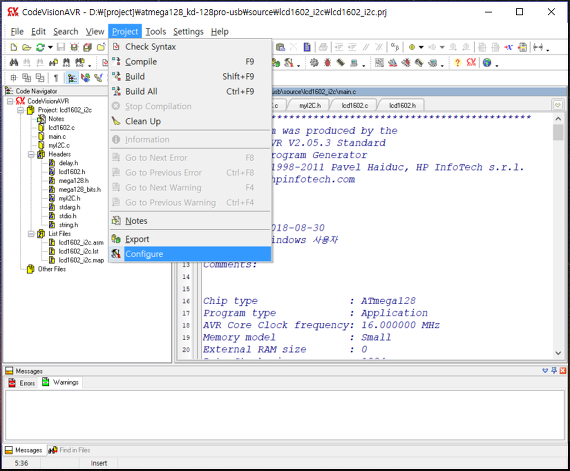Open editor tabs dropdown at right edge
Screen dimensions: 570x471
[558, 105]
